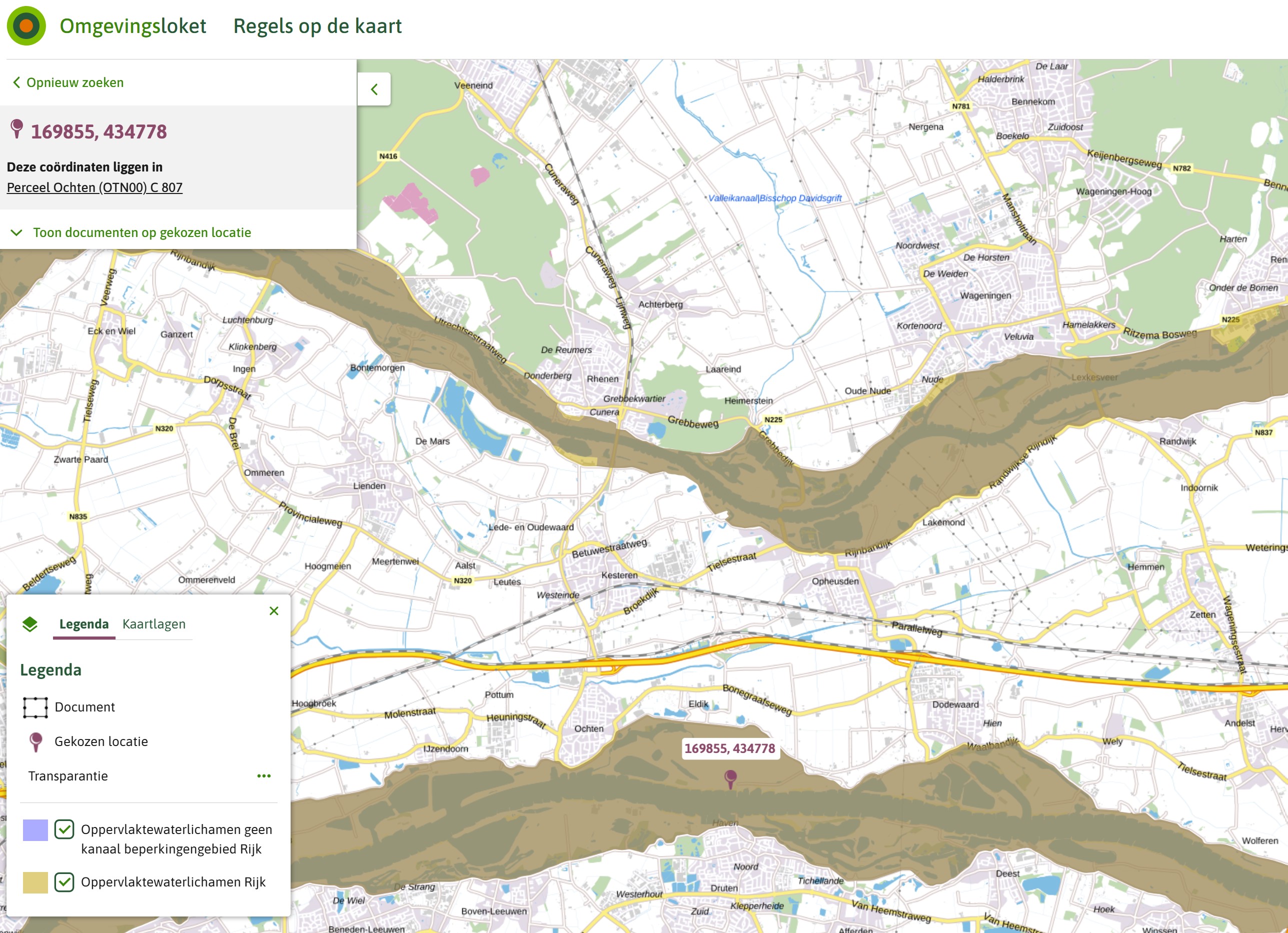The height and width of the screenshot is (933, 1288).
Task: Switch to the Kaartlagen tab
Action: coord(154,624)
